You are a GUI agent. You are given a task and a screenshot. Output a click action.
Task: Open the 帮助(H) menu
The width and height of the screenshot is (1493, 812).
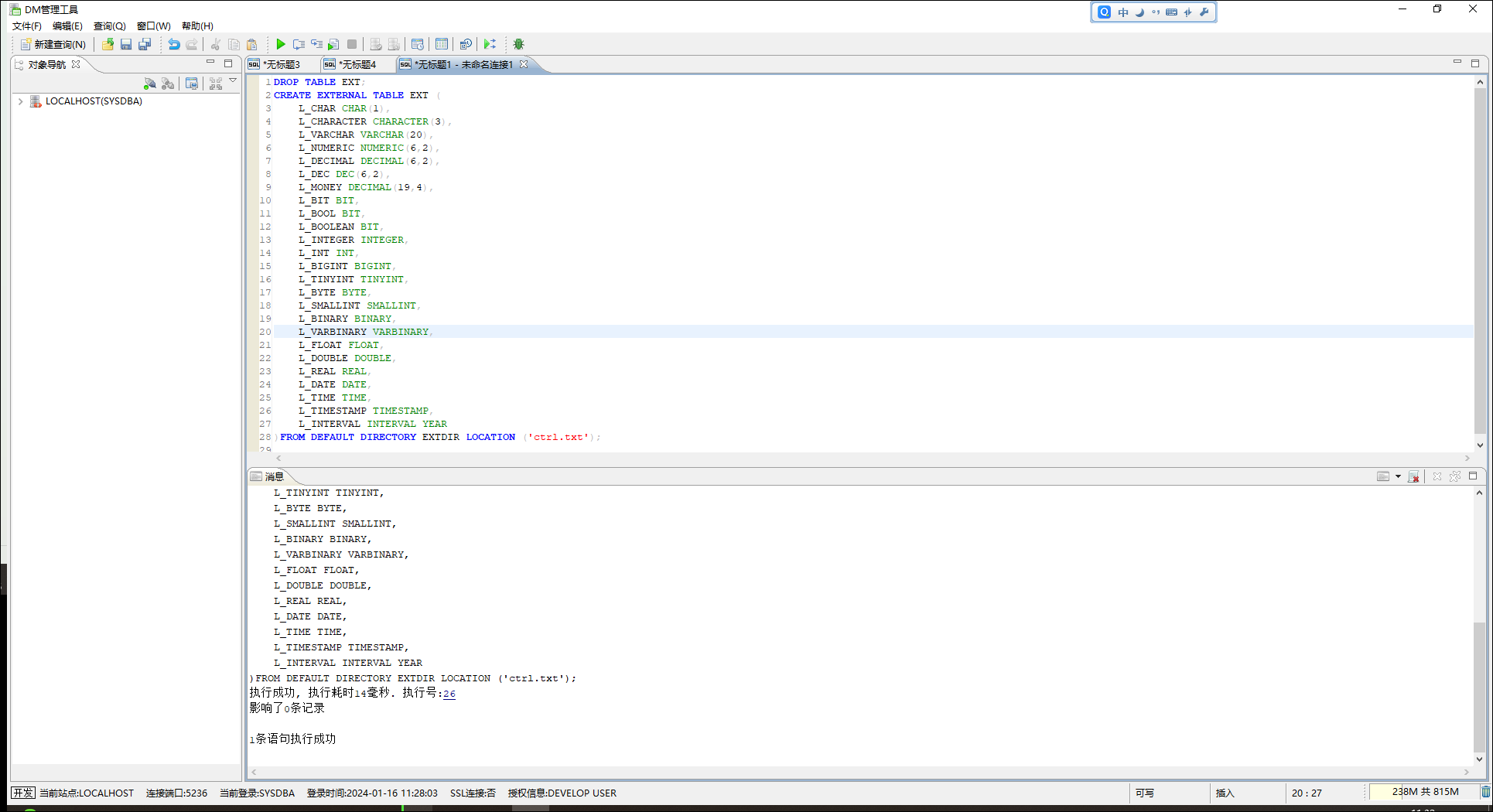[197, 26]
